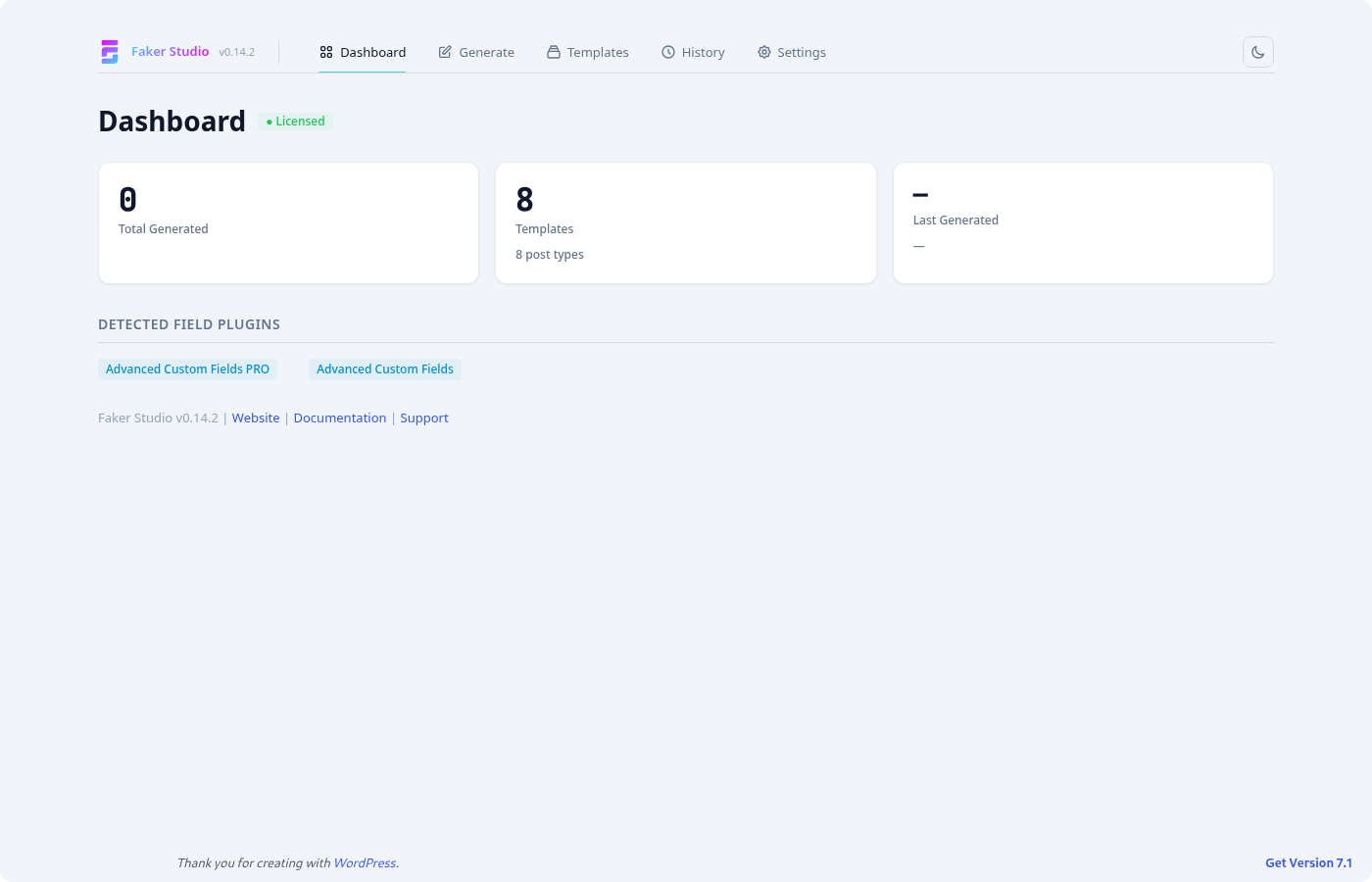
Task: Select the Total Generated stat card
Action: click(289, 223)
